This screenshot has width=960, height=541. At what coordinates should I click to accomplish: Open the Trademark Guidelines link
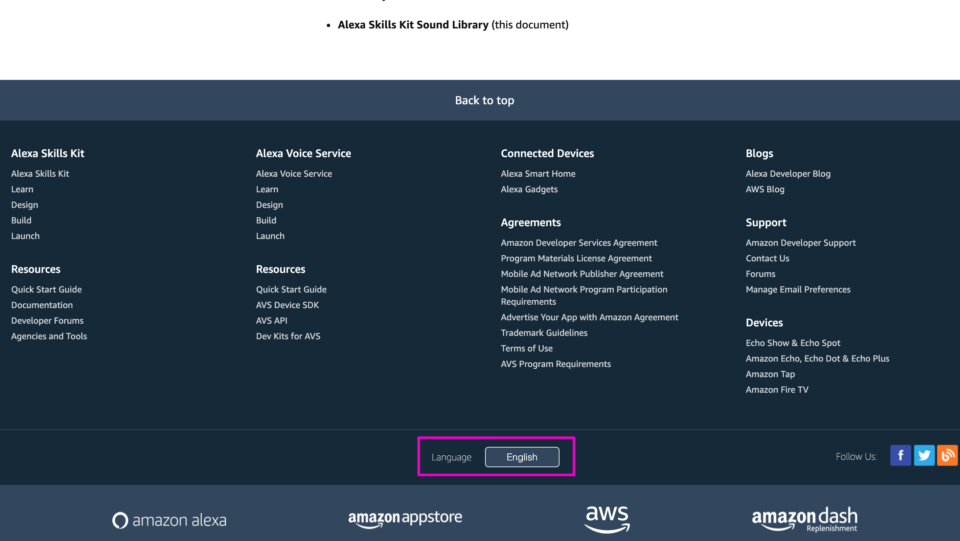pos(544,333)
